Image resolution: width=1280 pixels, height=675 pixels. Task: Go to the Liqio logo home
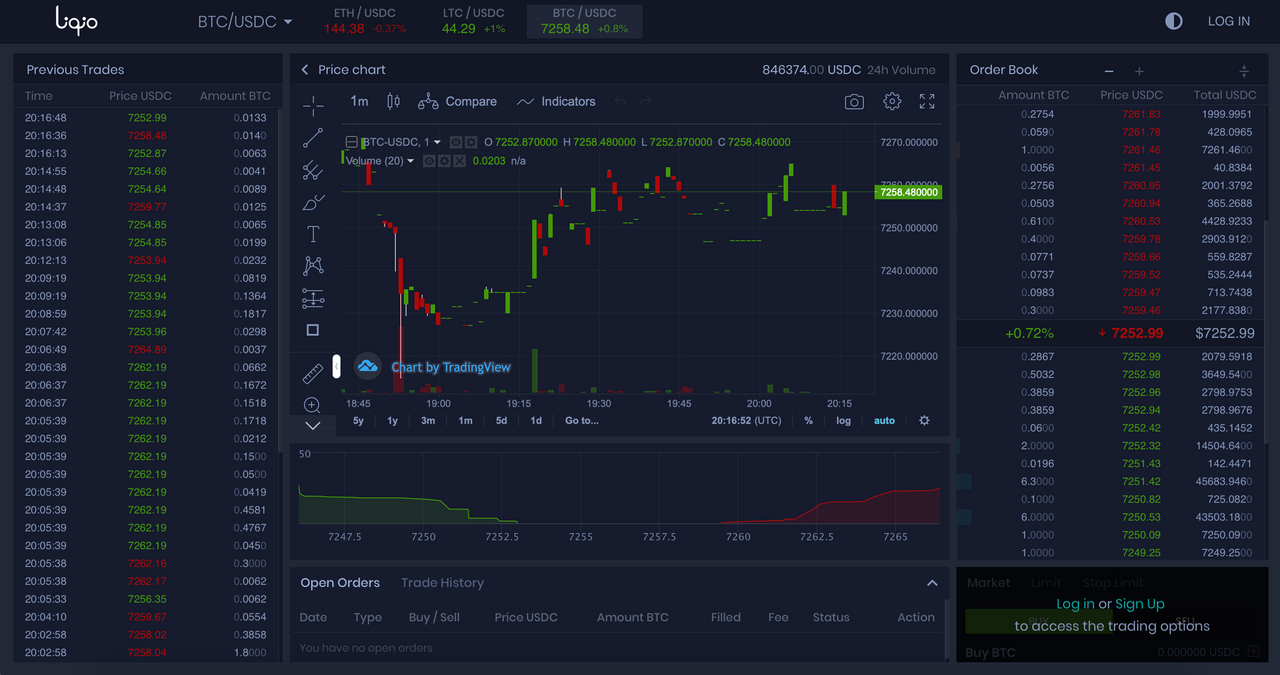pos(76,19)
